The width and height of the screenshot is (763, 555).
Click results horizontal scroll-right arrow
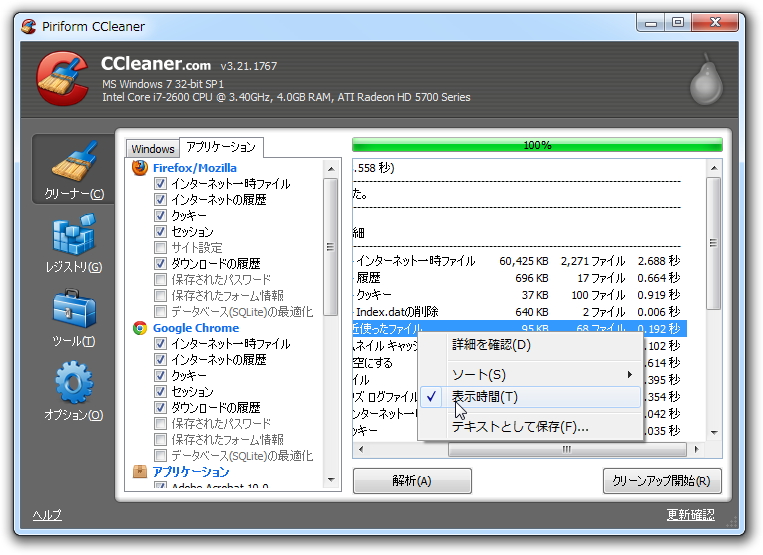(696, 449)
